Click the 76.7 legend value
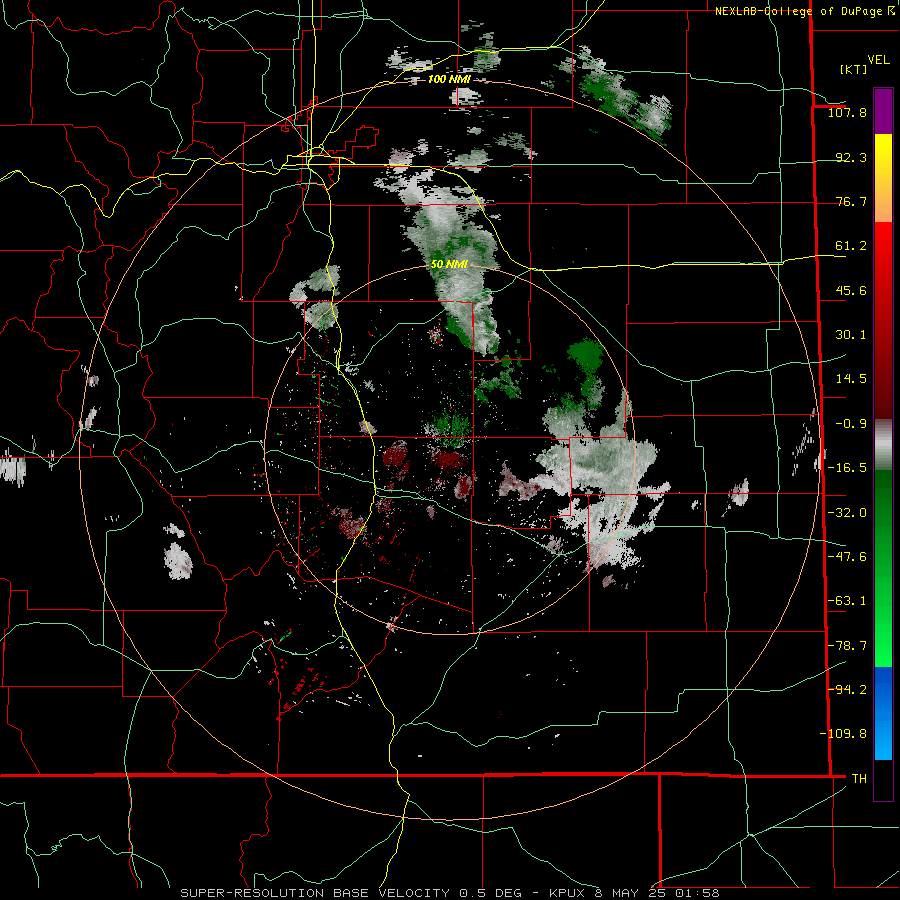900x900 pixels. point(851,201)
